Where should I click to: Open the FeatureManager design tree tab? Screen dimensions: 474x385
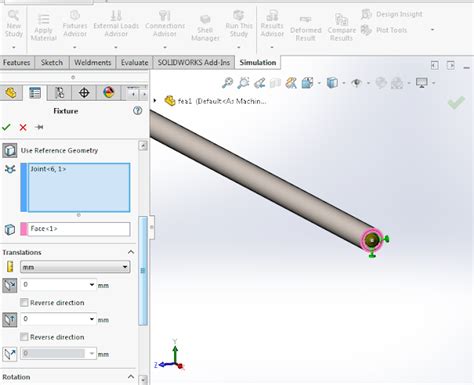11,92
